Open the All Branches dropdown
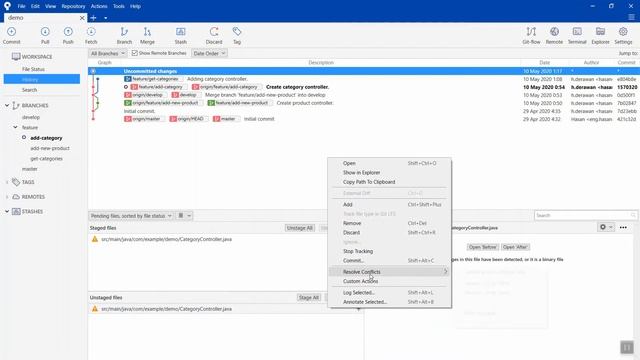Image resolution: width=640 pixels, height=360 pixels. pyautogui.click(x=108, y=53)
